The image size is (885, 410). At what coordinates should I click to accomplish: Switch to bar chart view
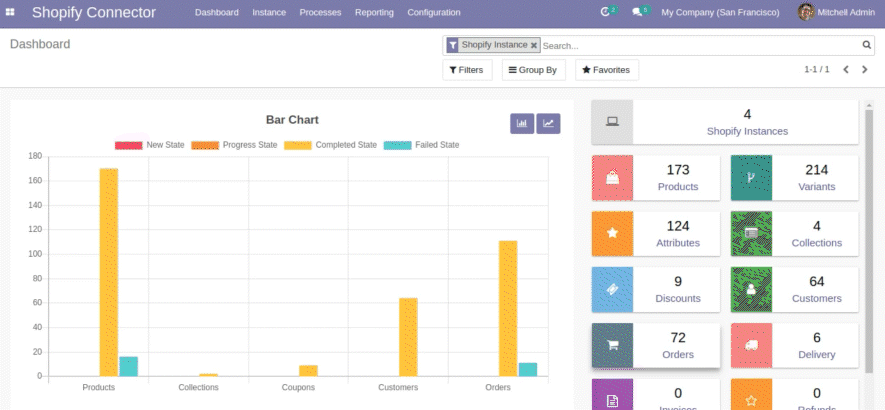522,123
